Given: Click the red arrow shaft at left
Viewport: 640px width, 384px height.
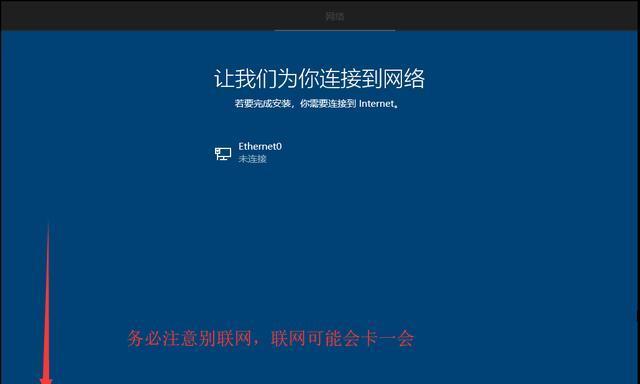Looking at the screenshot, I should click(x=47, y=302).
